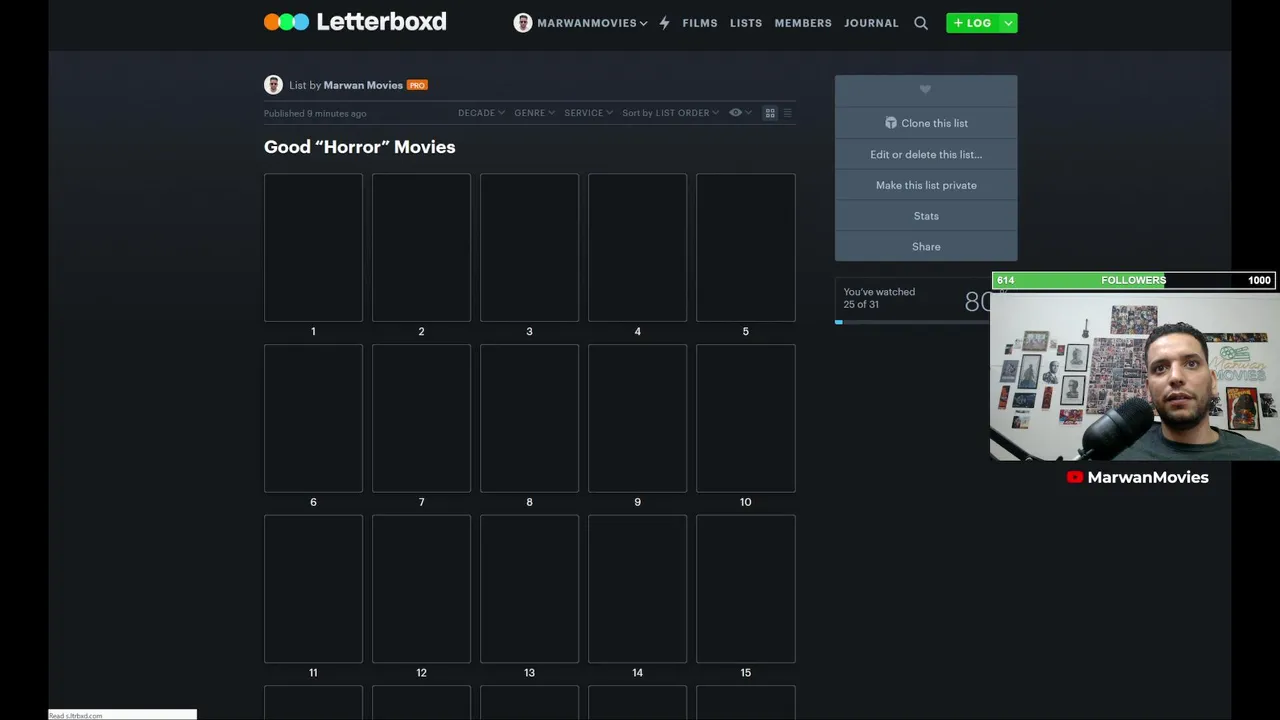Click the MarwanMovies channel name overlay

tap(1148, 477)
